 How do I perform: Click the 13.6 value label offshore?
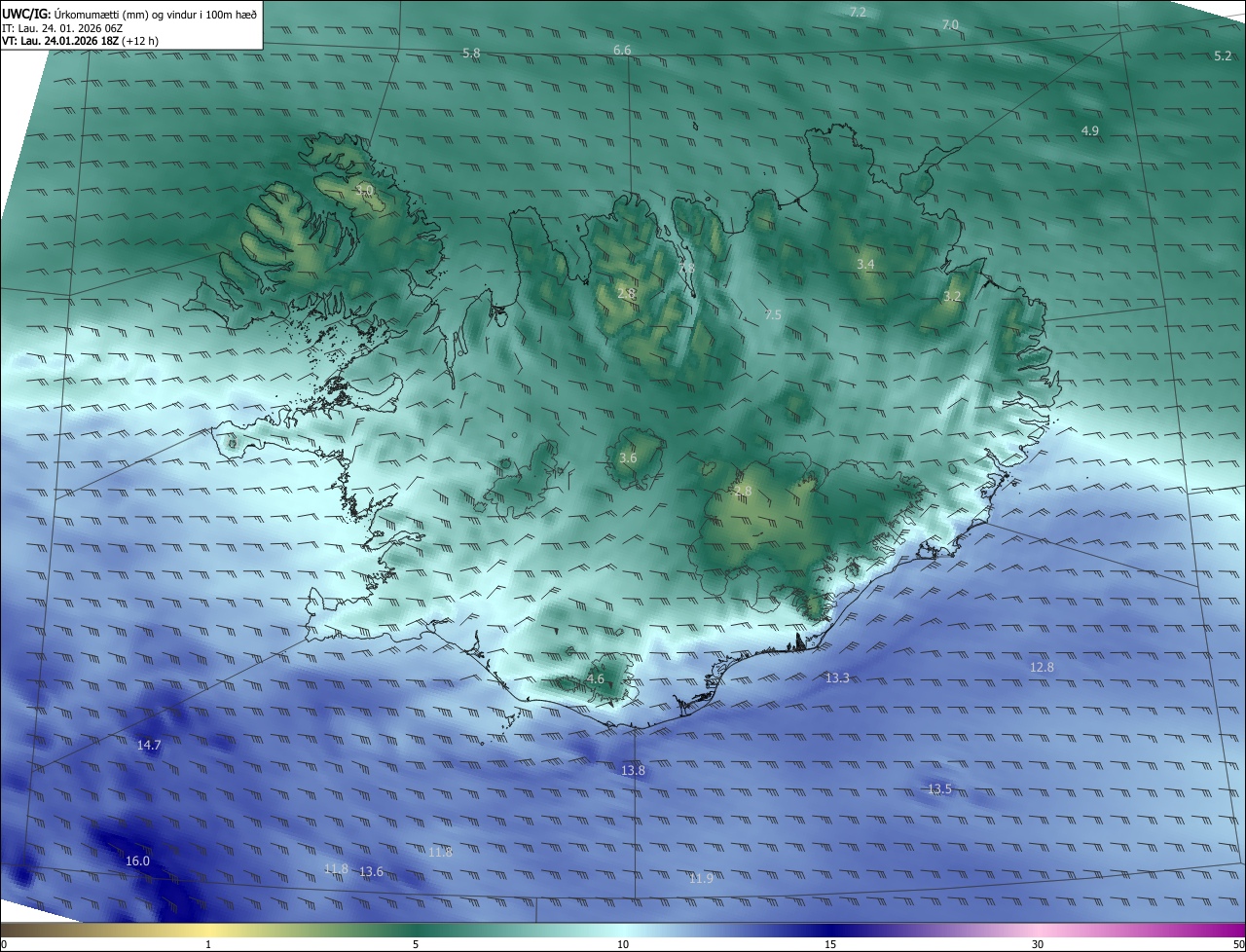[371, 871]
